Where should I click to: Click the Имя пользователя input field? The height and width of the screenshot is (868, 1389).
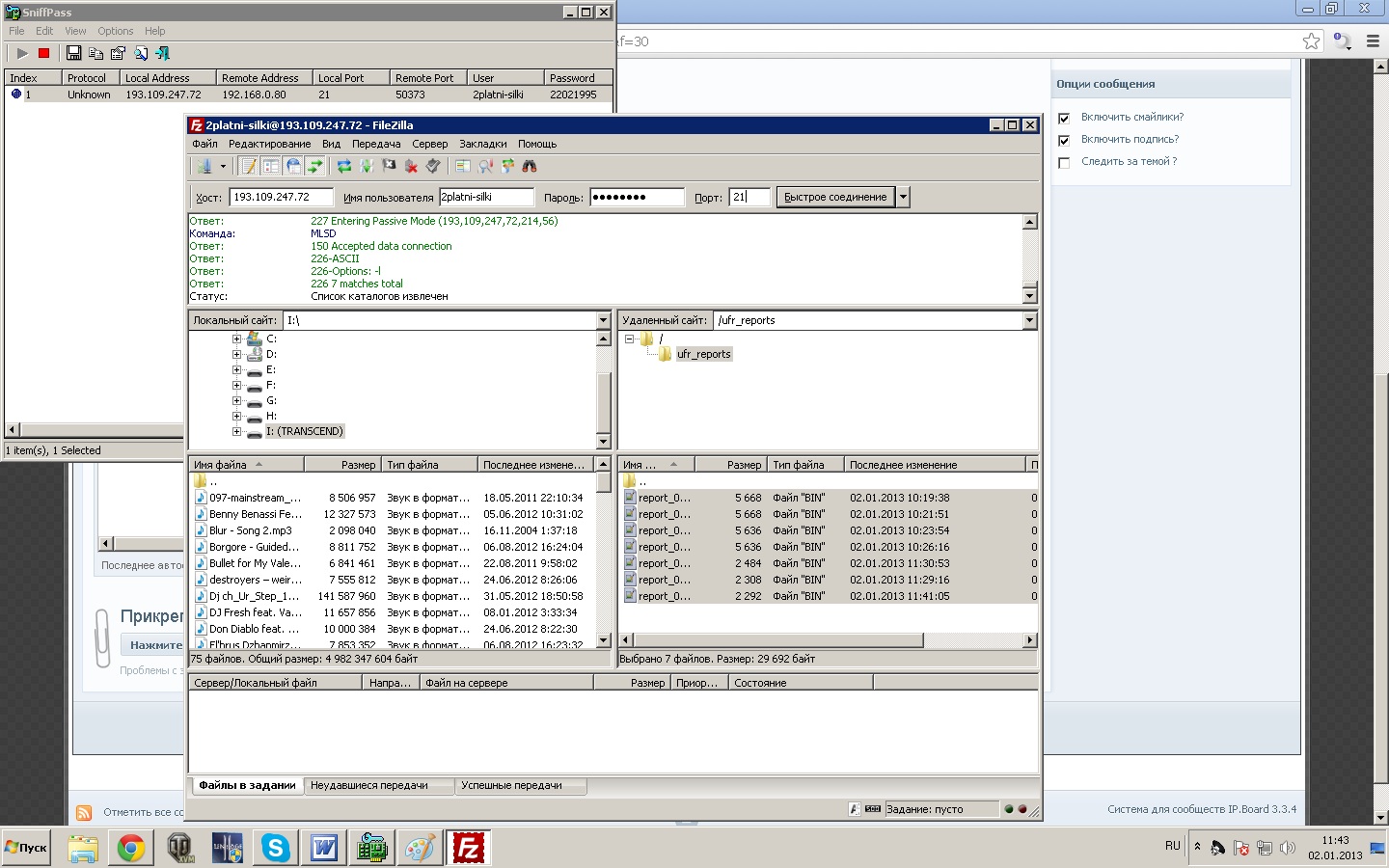[486, 197]
